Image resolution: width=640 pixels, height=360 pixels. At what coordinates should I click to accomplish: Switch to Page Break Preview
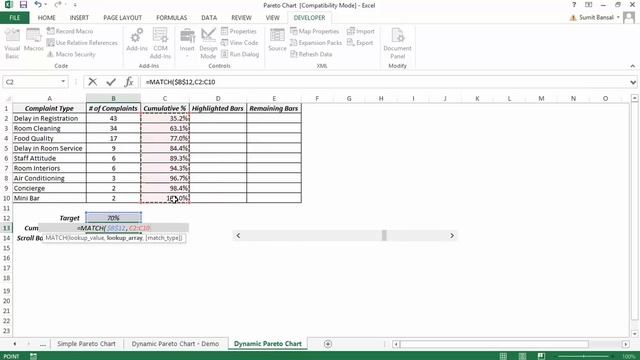(541, 356)
